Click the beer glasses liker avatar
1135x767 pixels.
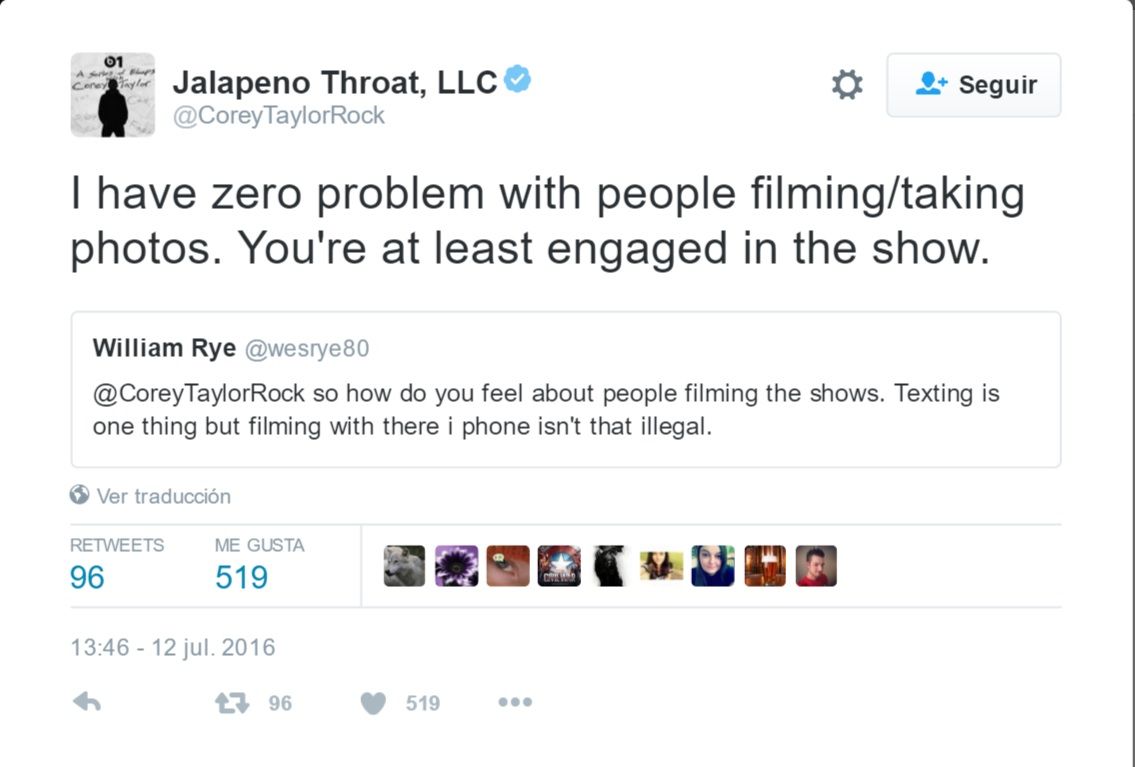[x=765, y=566]
